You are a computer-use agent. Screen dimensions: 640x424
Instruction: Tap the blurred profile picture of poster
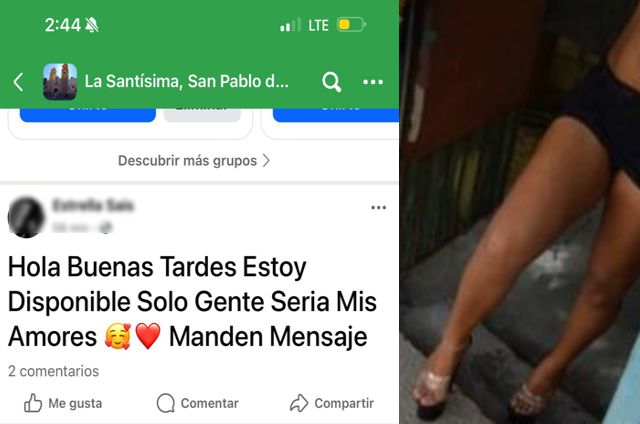coord(26,217)
